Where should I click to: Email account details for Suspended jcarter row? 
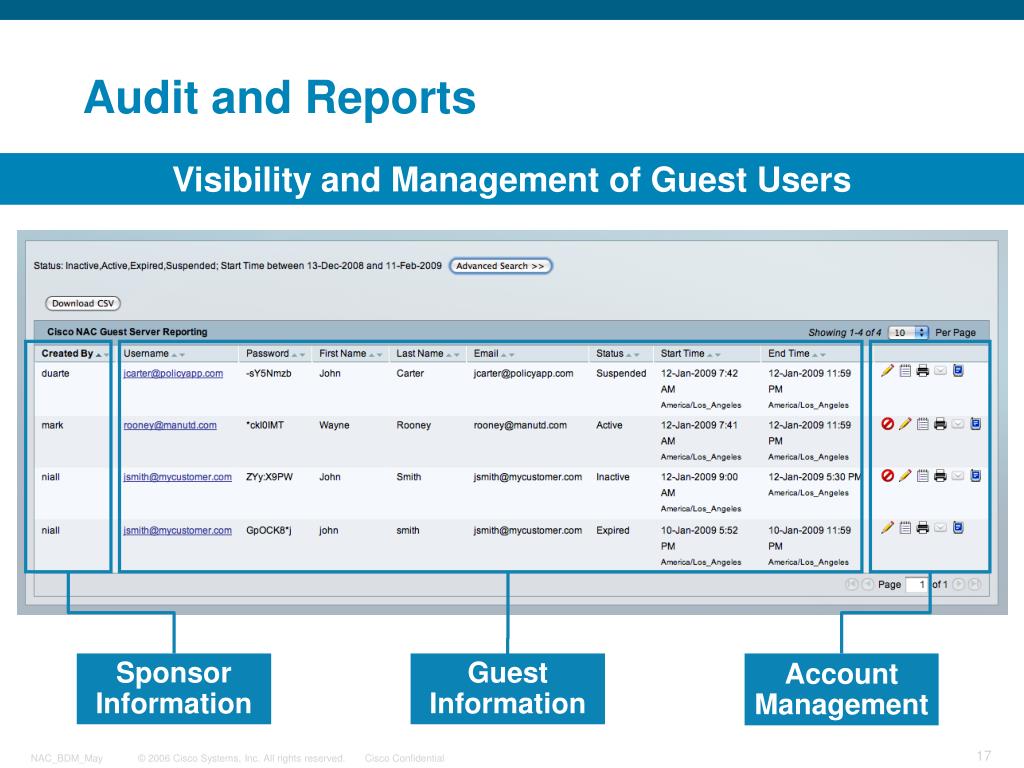[x=940, y=371]
